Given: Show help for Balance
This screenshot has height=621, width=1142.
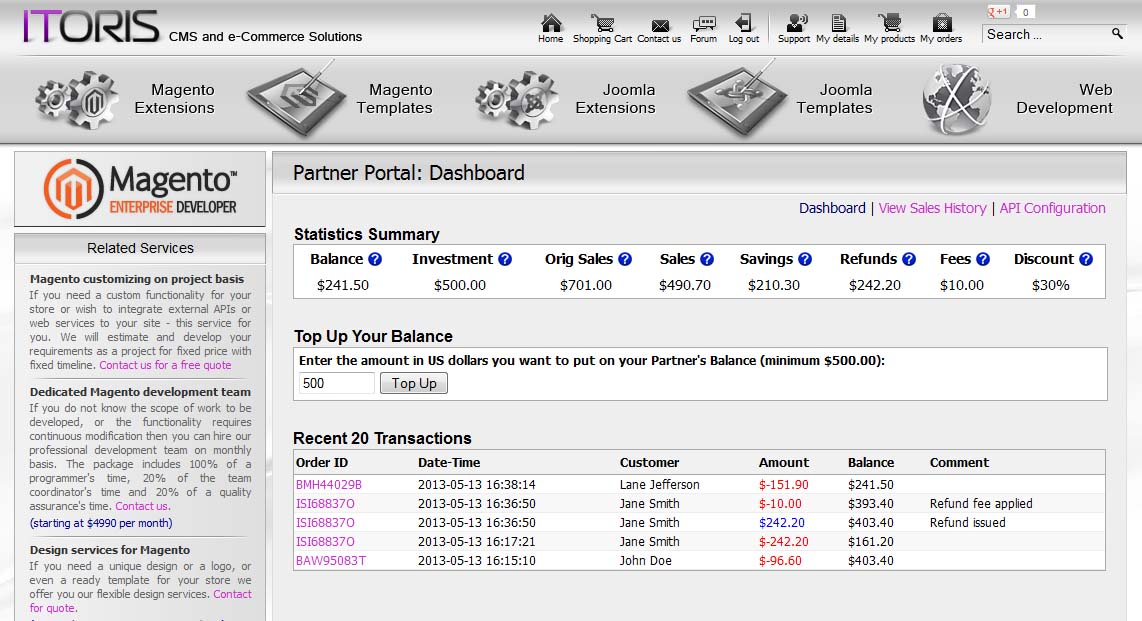Looking at the screenshot, I should 375,259.
